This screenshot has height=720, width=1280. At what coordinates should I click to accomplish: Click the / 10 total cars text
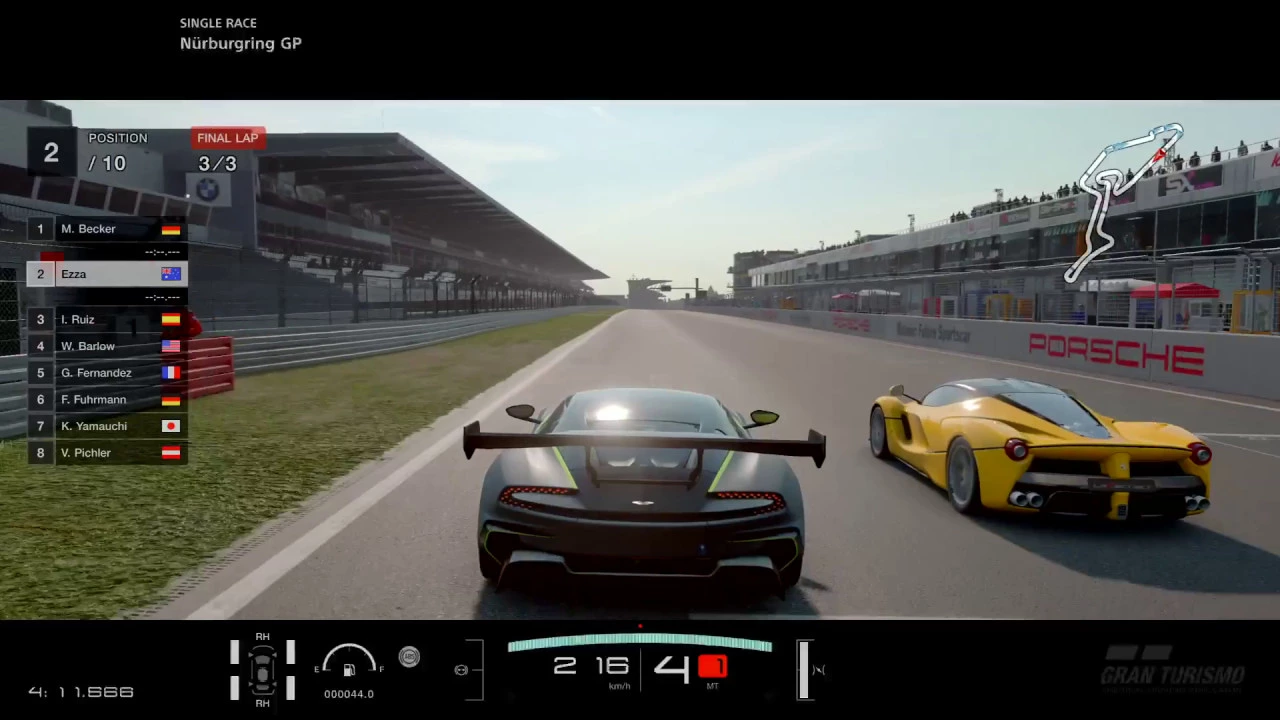(107, 163)
